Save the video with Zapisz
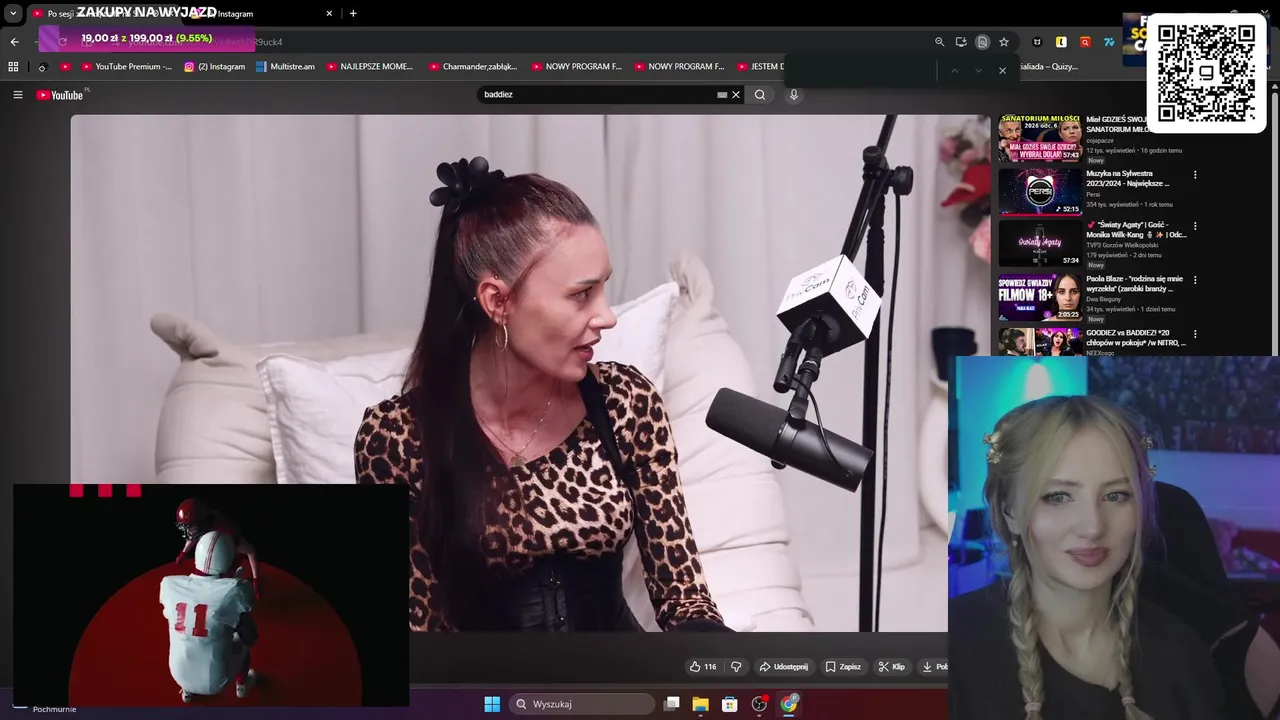 pyautogui.click(x=843, y=667)
